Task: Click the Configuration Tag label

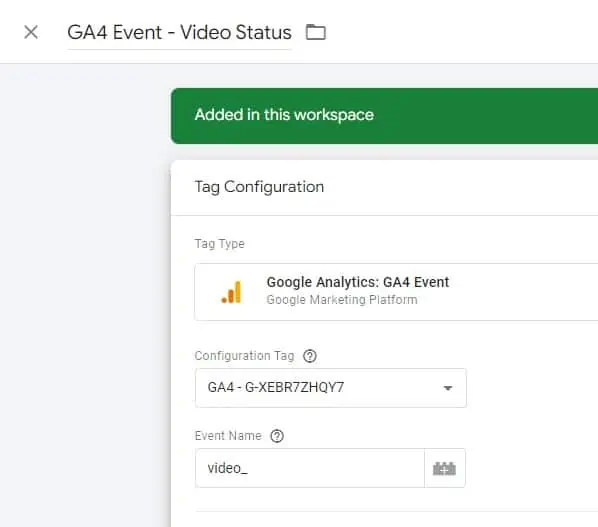Action: [x=244, y=356]
